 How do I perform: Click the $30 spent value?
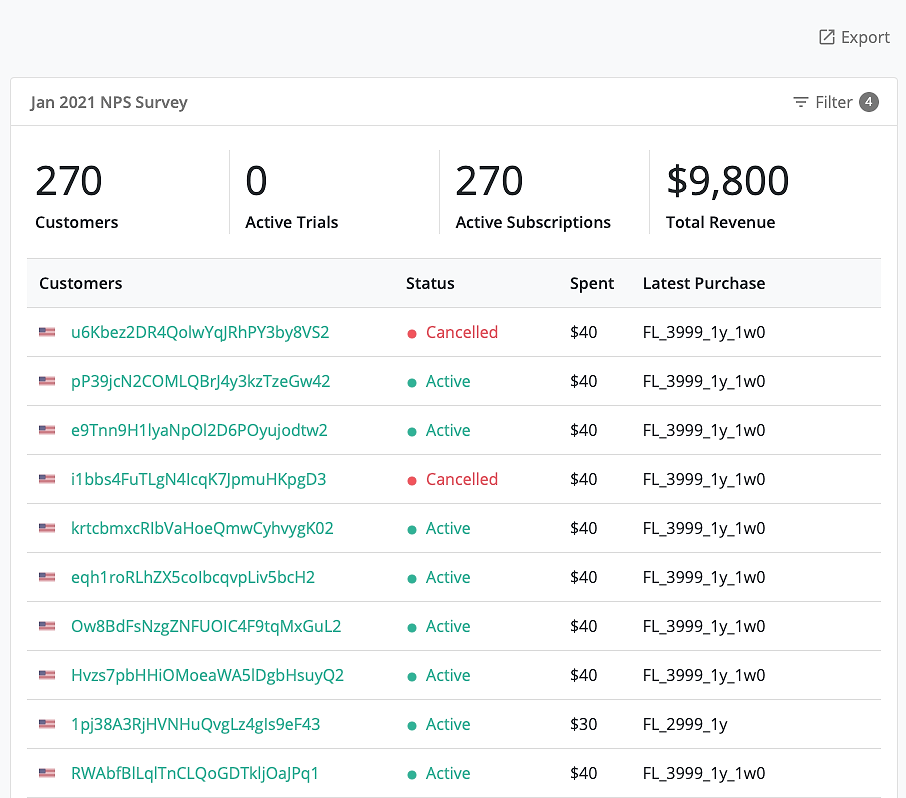click(x=584, y=725)
